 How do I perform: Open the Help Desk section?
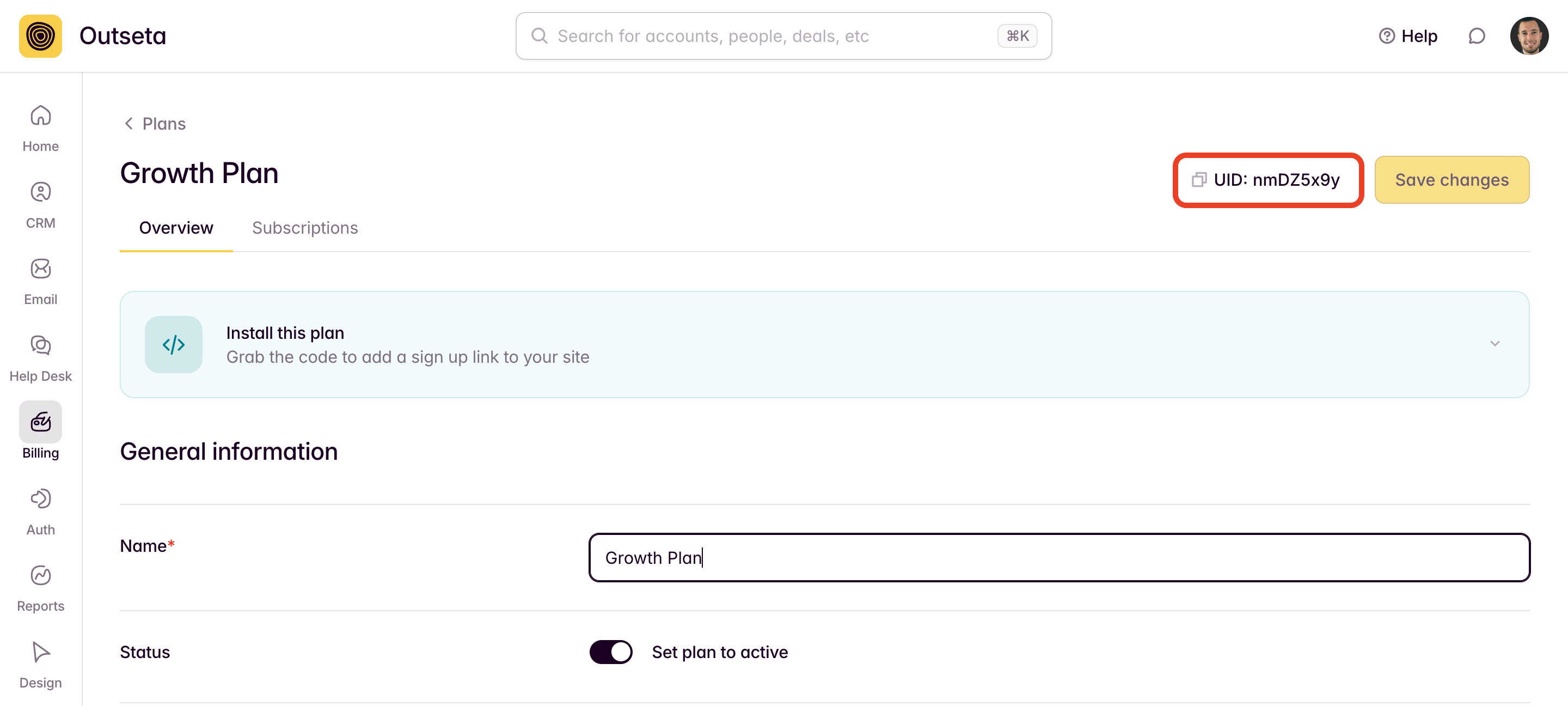(x=40, y=346)
